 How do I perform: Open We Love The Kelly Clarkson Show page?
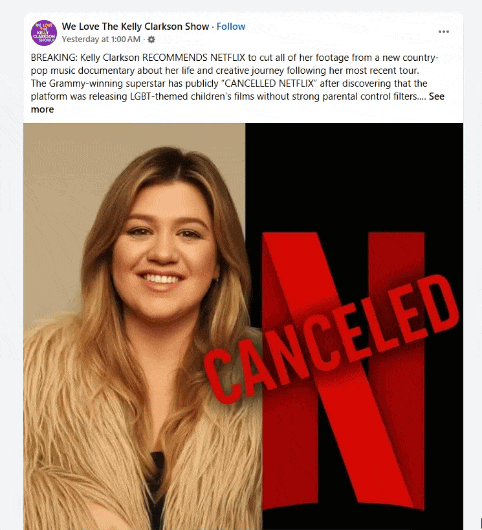click(x=135, y=27)
